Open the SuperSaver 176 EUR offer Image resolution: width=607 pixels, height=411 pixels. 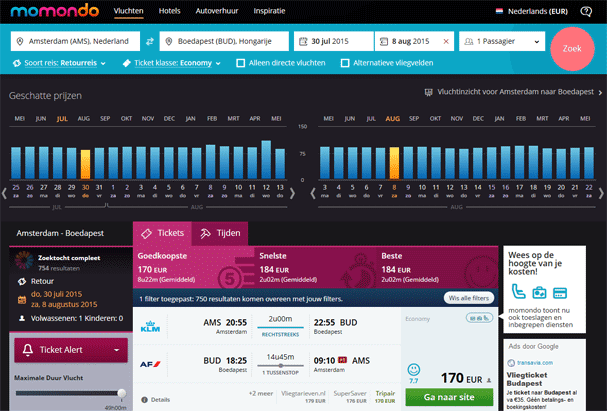click(x=350, y=397)
